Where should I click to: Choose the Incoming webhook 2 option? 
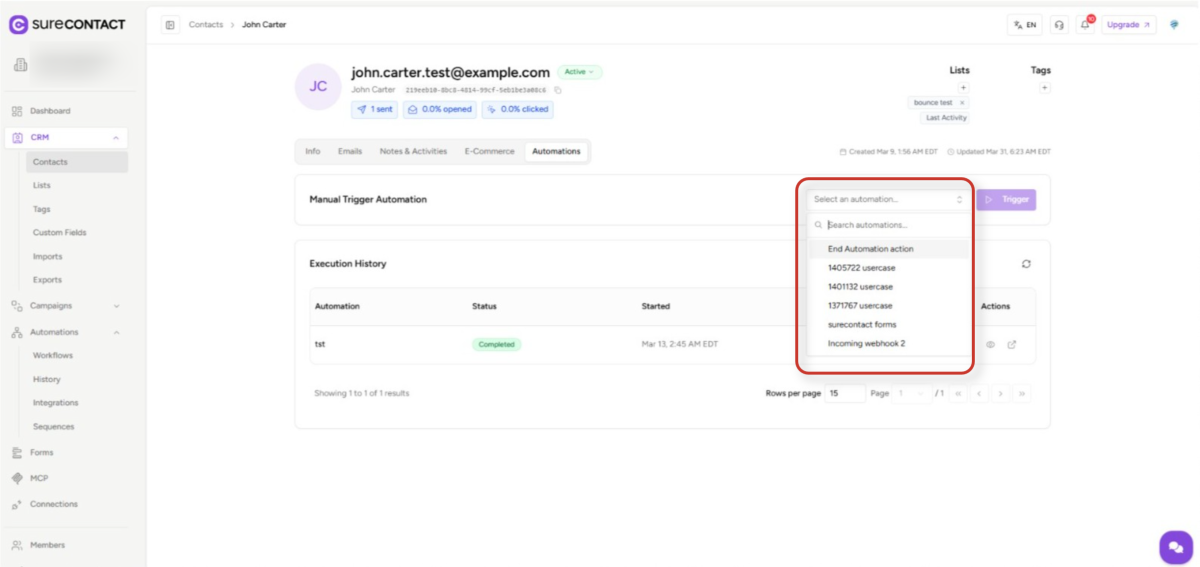(889, 344)
